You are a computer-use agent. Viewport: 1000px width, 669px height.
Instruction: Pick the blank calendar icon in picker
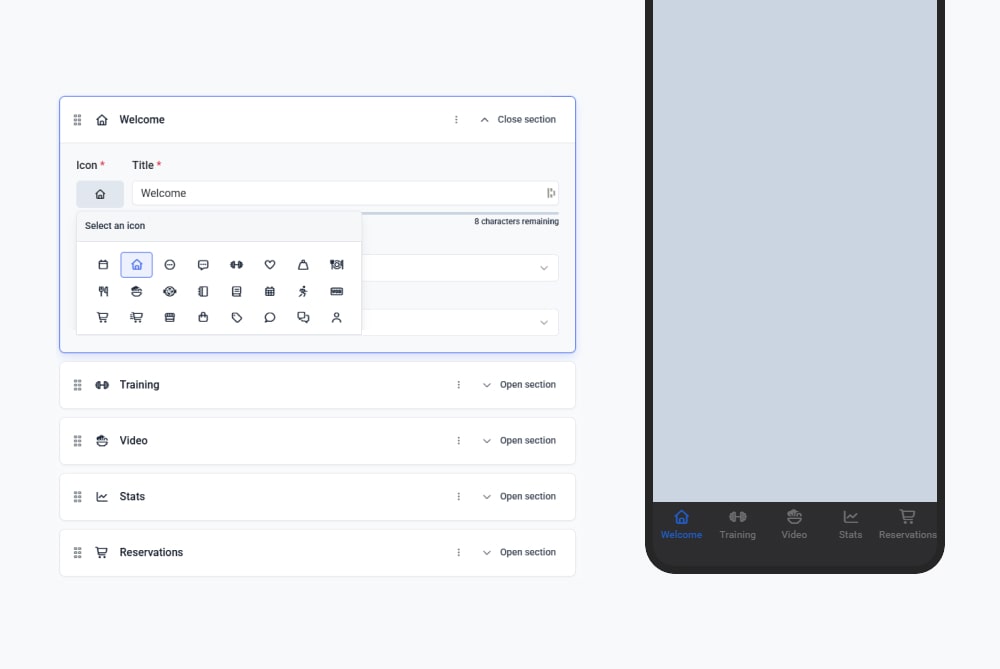[103, 265]
